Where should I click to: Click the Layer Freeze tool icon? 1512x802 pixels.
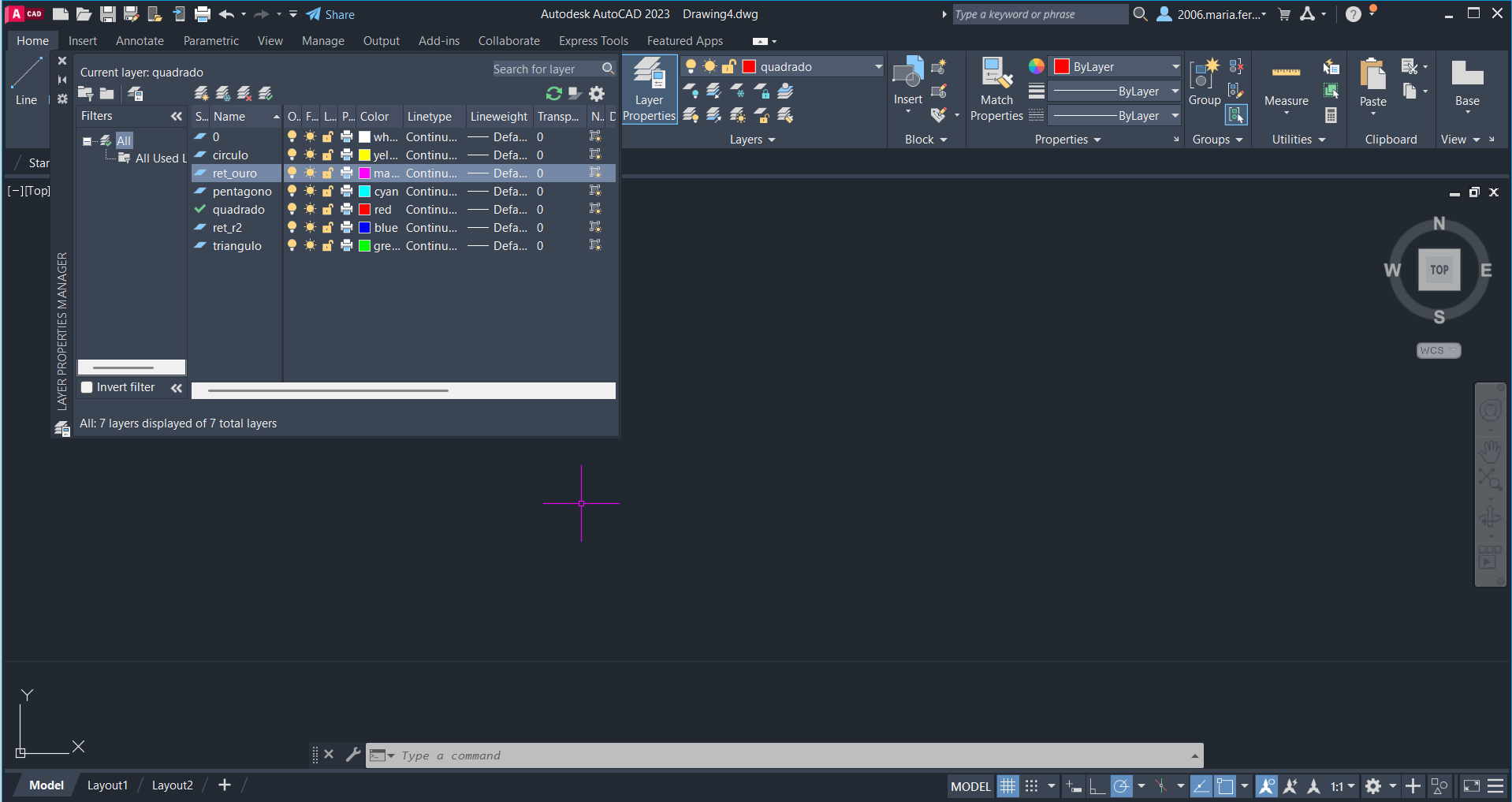coord(737,91)
